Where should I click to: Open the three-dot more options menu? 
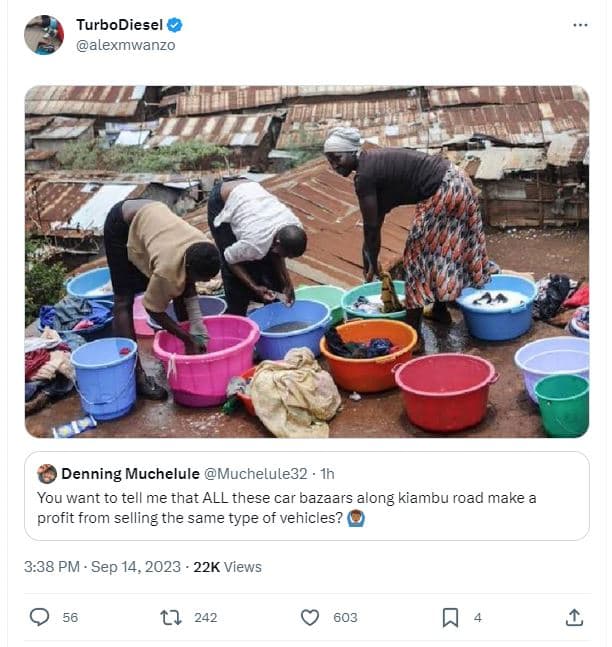point(580,24)
